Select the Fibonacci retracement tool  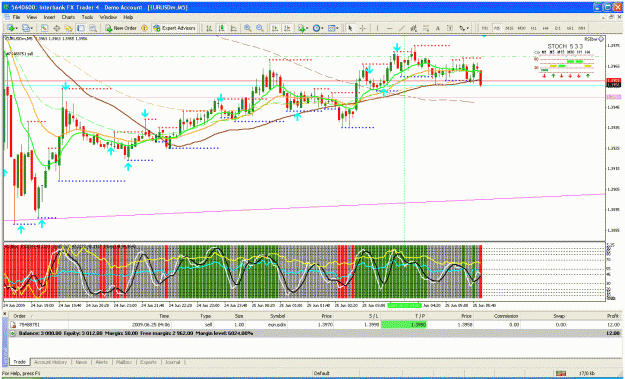coord(426,28)
